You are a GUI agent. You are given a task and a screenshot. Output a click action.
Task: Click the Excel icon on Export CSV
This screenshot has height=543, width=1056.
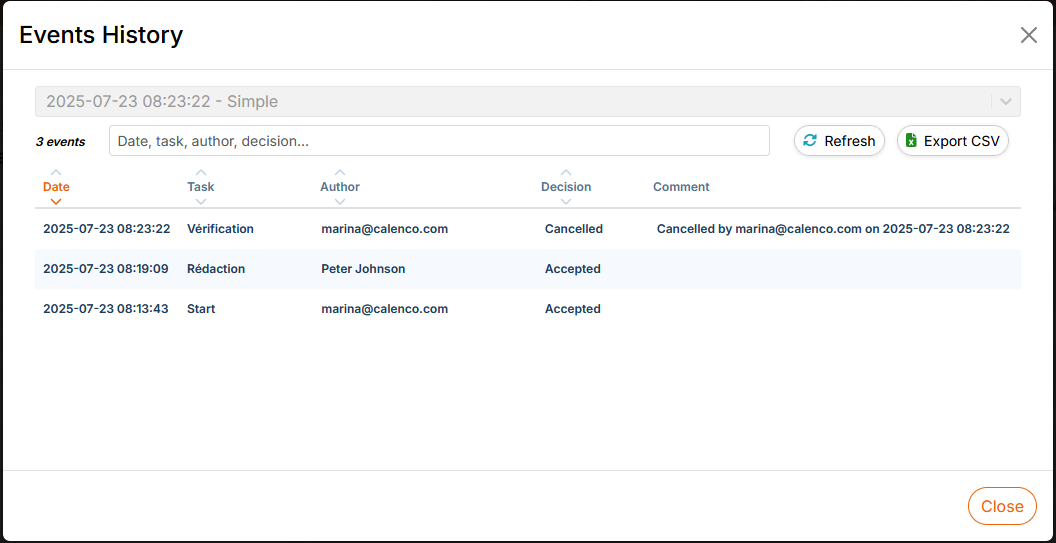911,141
